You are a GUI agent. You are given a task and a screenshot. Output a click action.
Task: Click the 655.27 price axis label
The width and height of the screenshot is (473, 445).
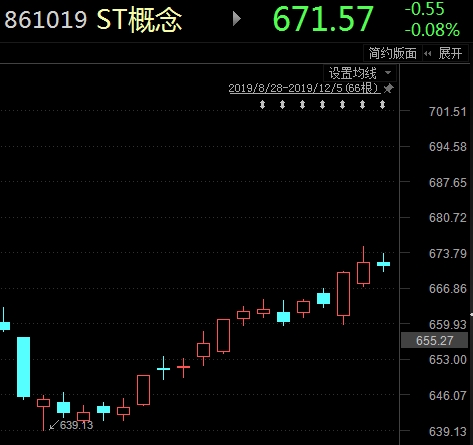(434, 340)
